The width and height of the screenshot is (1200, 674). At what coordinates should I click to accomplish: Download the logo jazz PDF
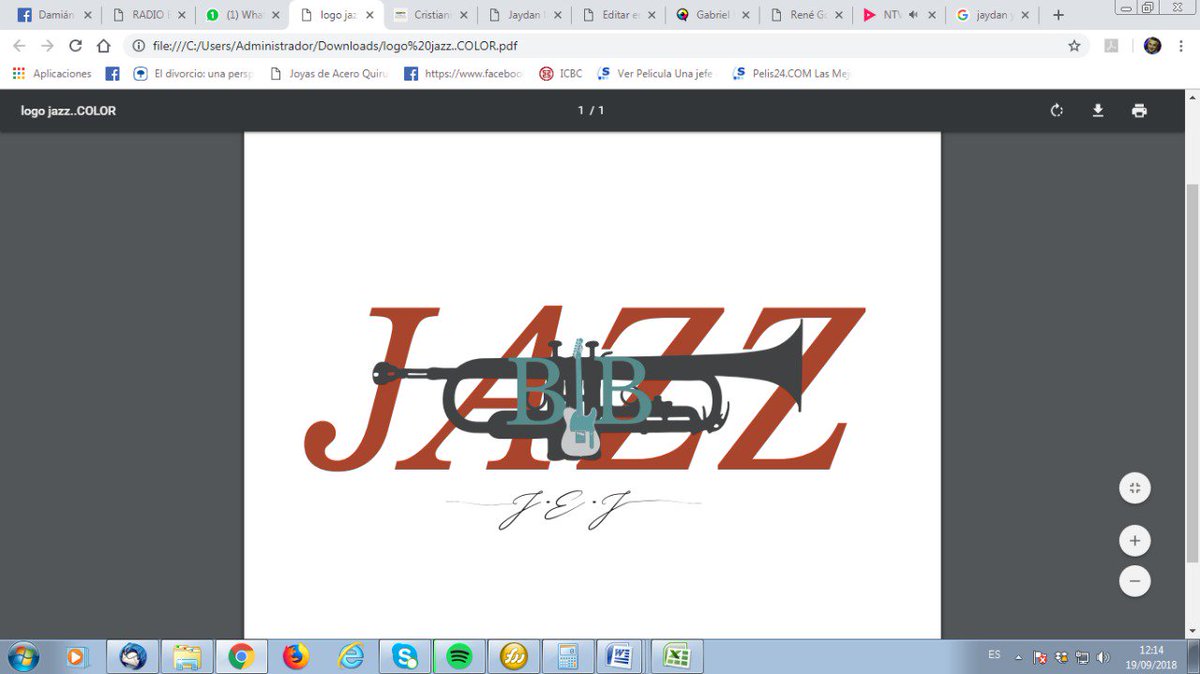point(1098,111)
